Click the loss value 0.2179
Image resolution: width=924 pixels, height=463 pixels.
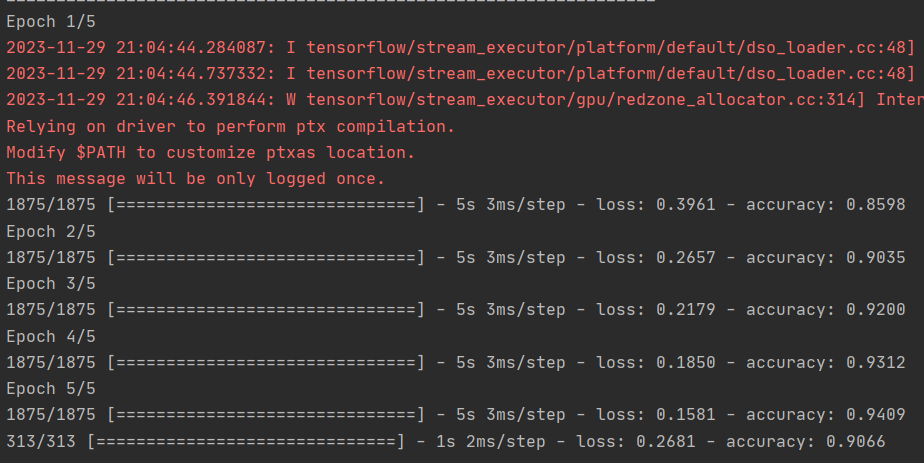(686, 310)
